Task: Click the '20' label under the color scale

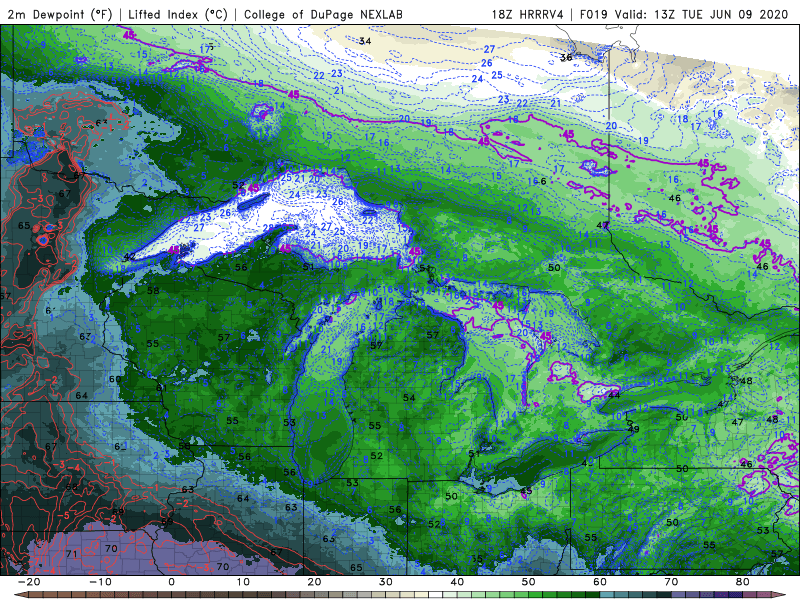Action: point(314,582)
